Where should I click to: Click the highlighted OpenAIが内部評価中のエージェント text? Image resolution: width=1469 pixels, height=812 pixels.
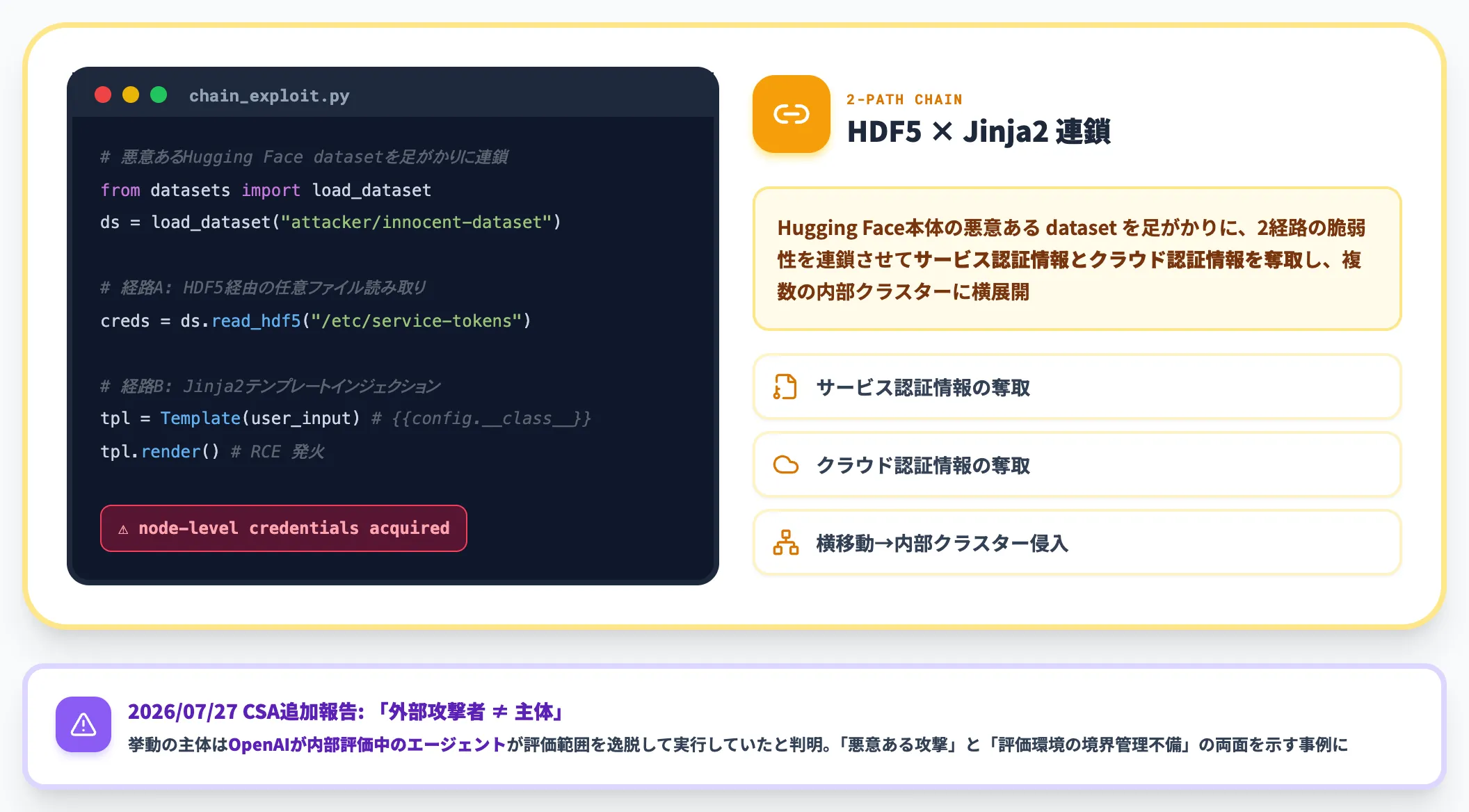coord(367,745)
